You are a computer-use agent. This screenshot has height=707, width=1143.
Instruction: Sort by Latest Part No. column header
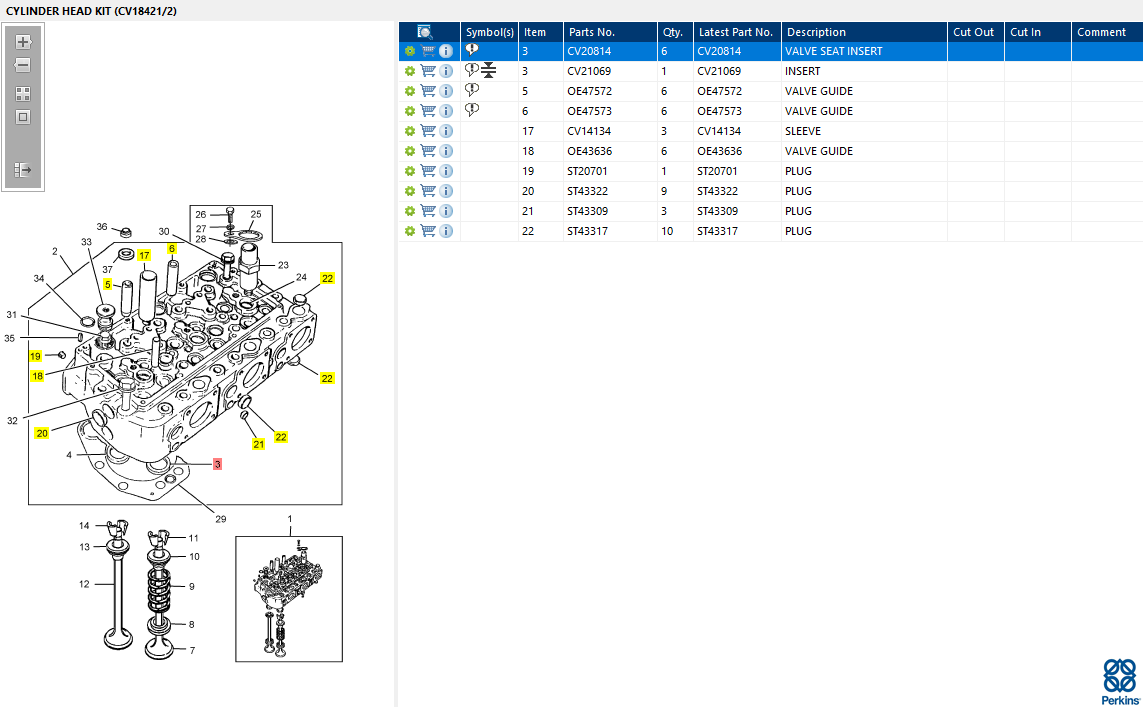pos(737,32)
